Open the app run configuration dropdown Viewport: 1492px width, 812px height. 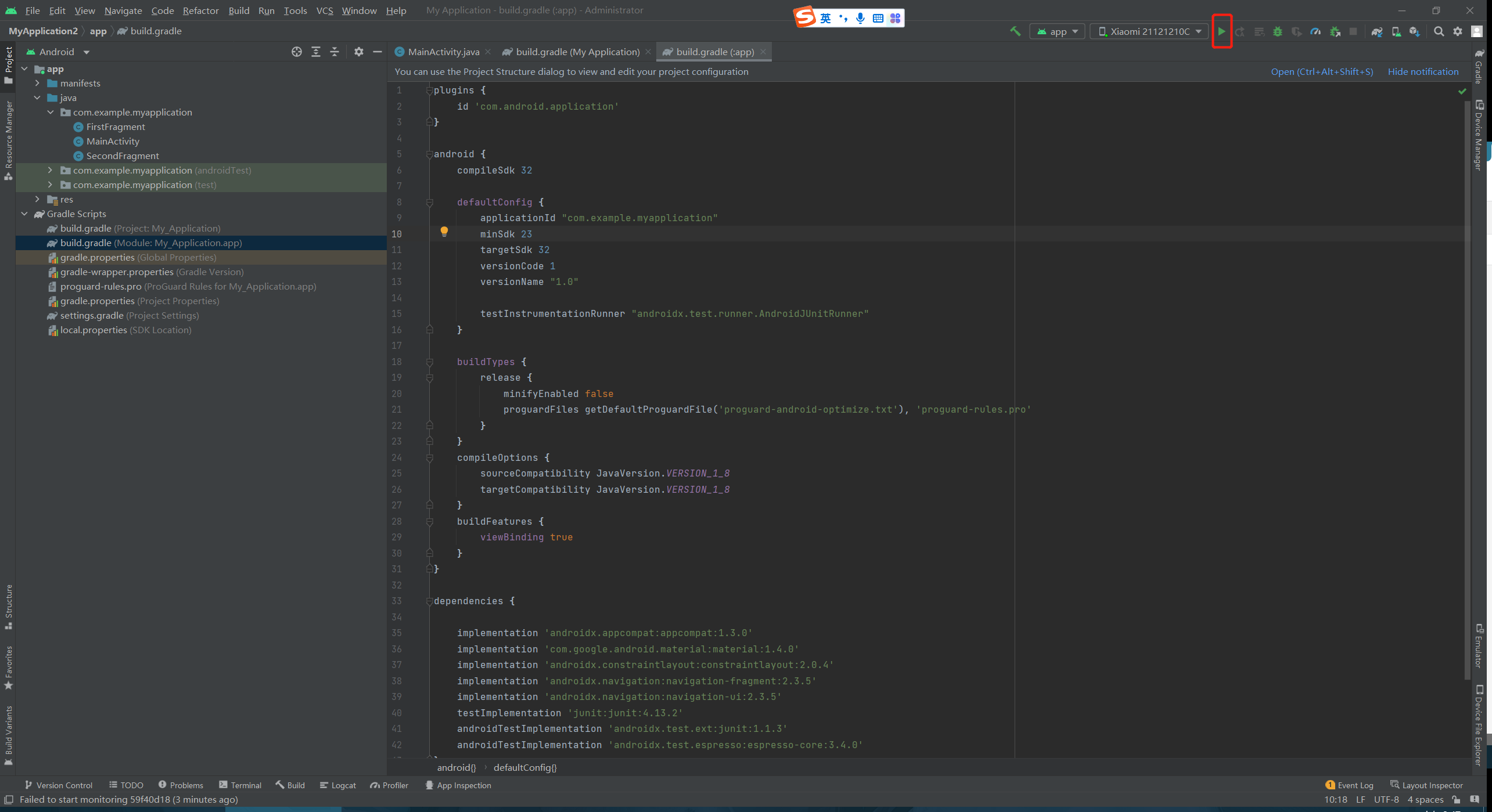[1058, 31]
